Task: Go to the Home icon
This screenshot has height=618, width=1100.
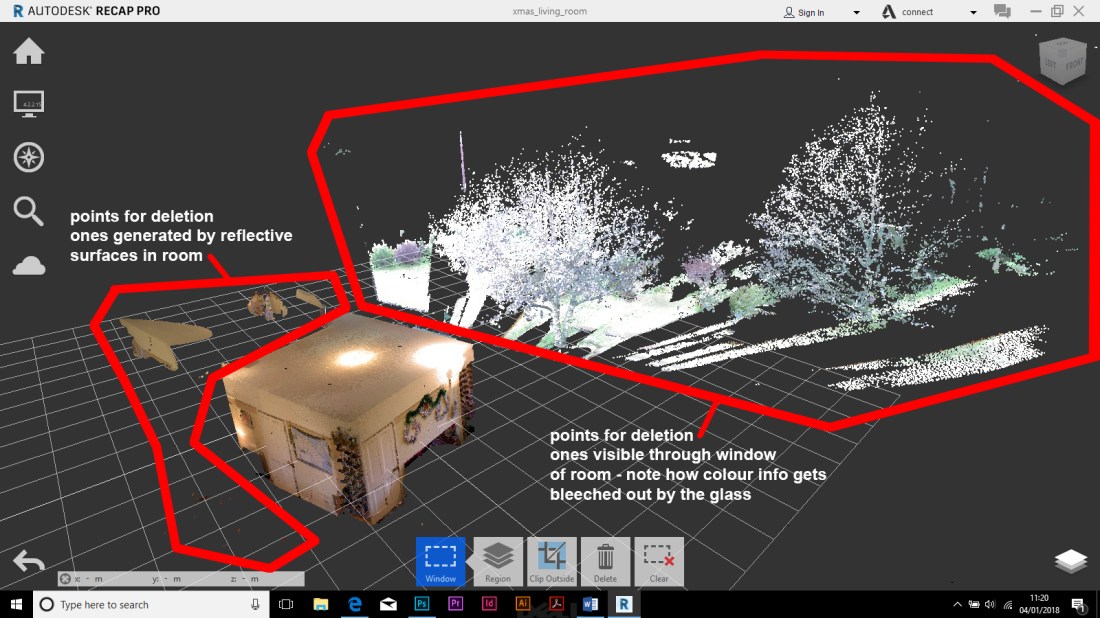Action: pyautogui.click(x=28, y=51)
